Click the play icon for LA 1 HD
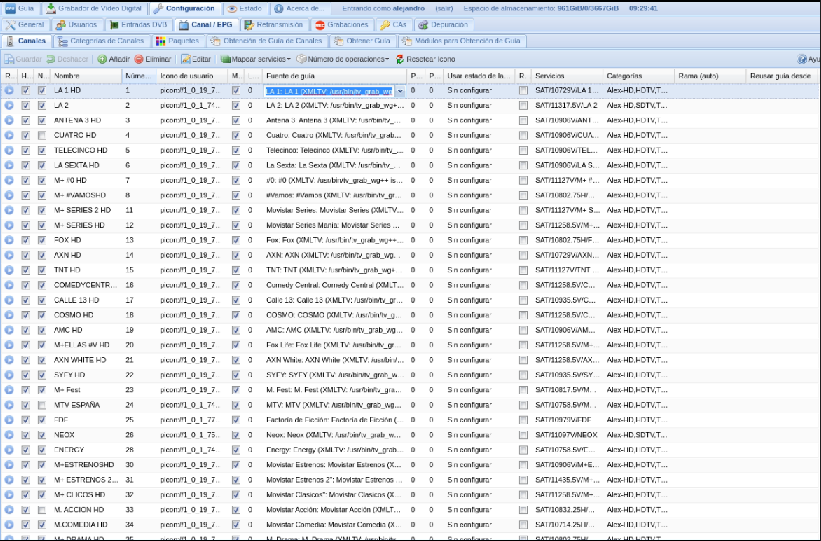This screenshot has height=541, width=821. click(9, 91)
